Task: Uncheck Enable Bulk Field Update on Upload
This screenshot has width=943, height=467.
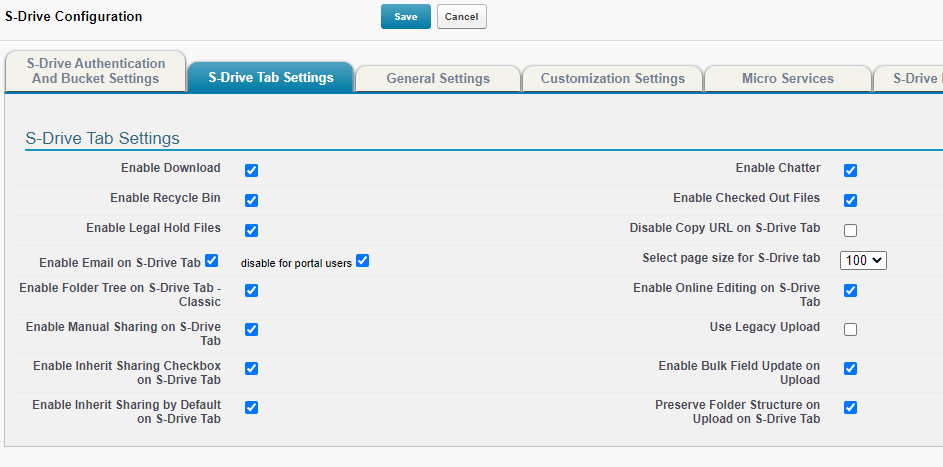Action: pos(850,368)
